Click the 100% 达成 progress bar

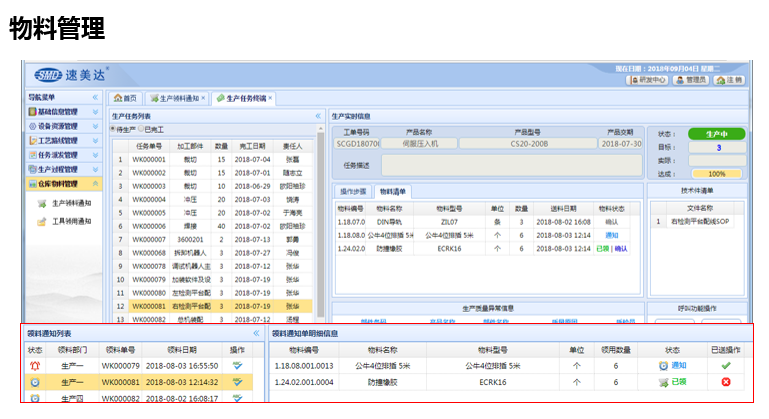pyautogui.click(x=716, y=173)
